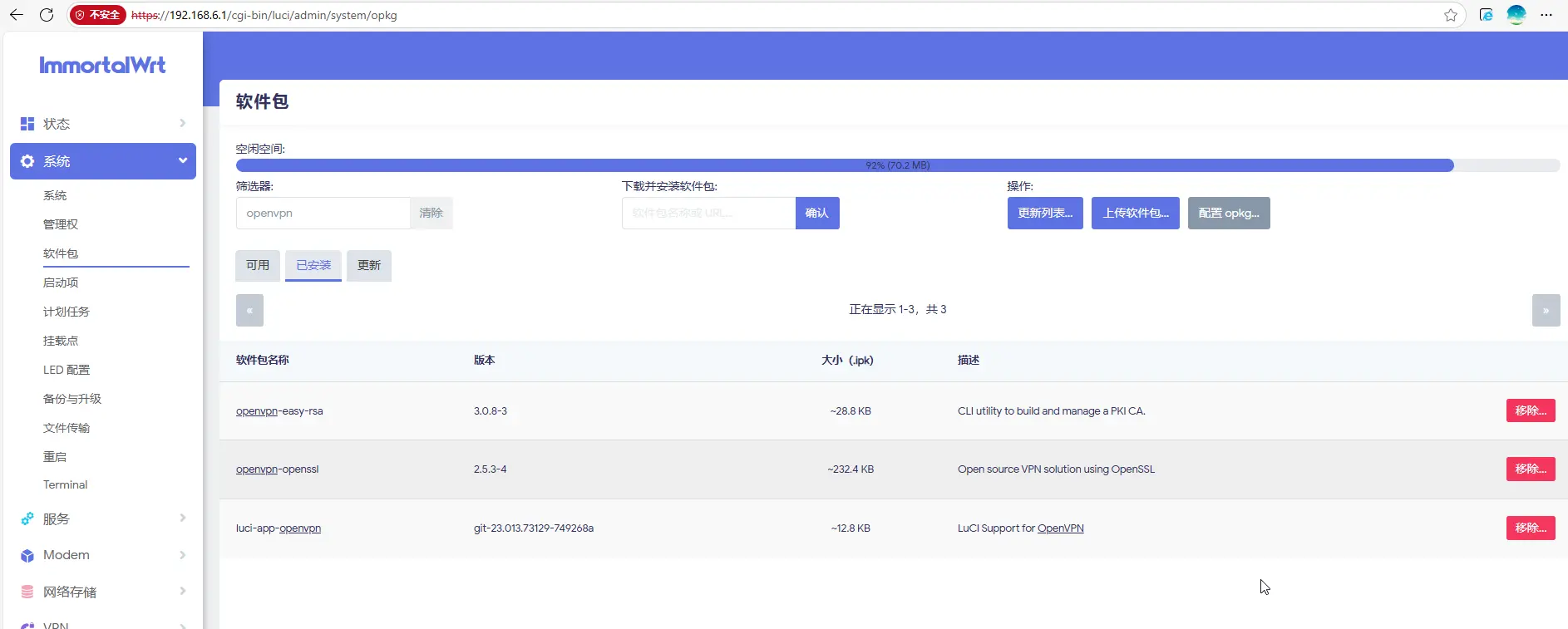Go to next page of packages
The height and width of the screenshot is (629, 1568).
click(x=1546, y=310)
